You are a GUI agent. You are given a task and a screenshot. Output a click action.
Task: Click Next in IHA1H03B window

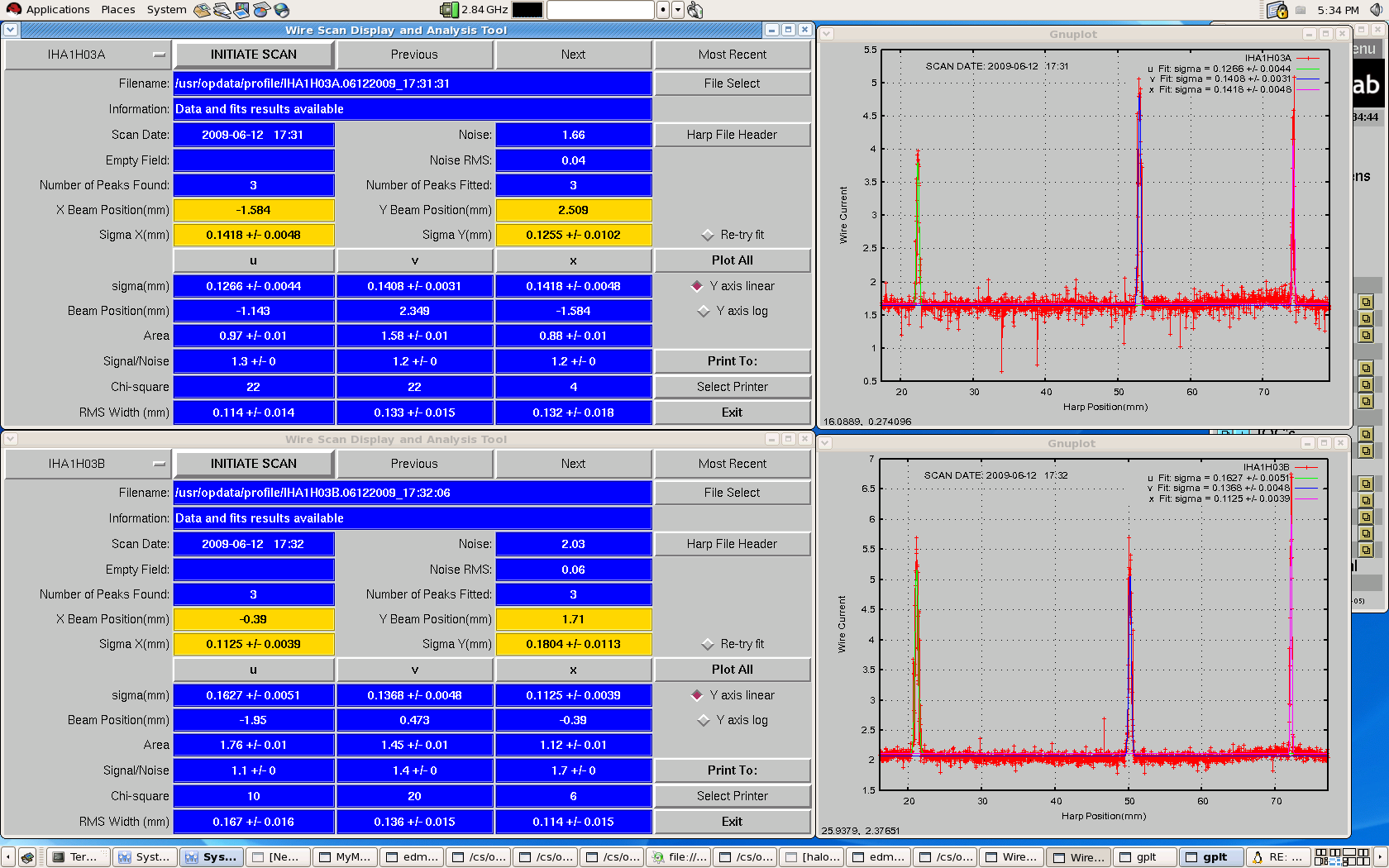click(x=573, y=464)
